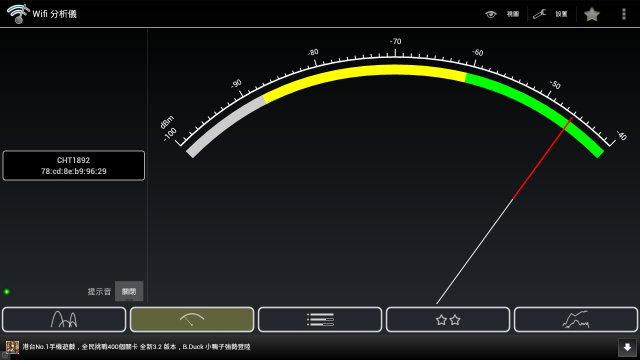Tap the 視圖 view label
This screenshot has width=640, height=360.
pos(513,14)
